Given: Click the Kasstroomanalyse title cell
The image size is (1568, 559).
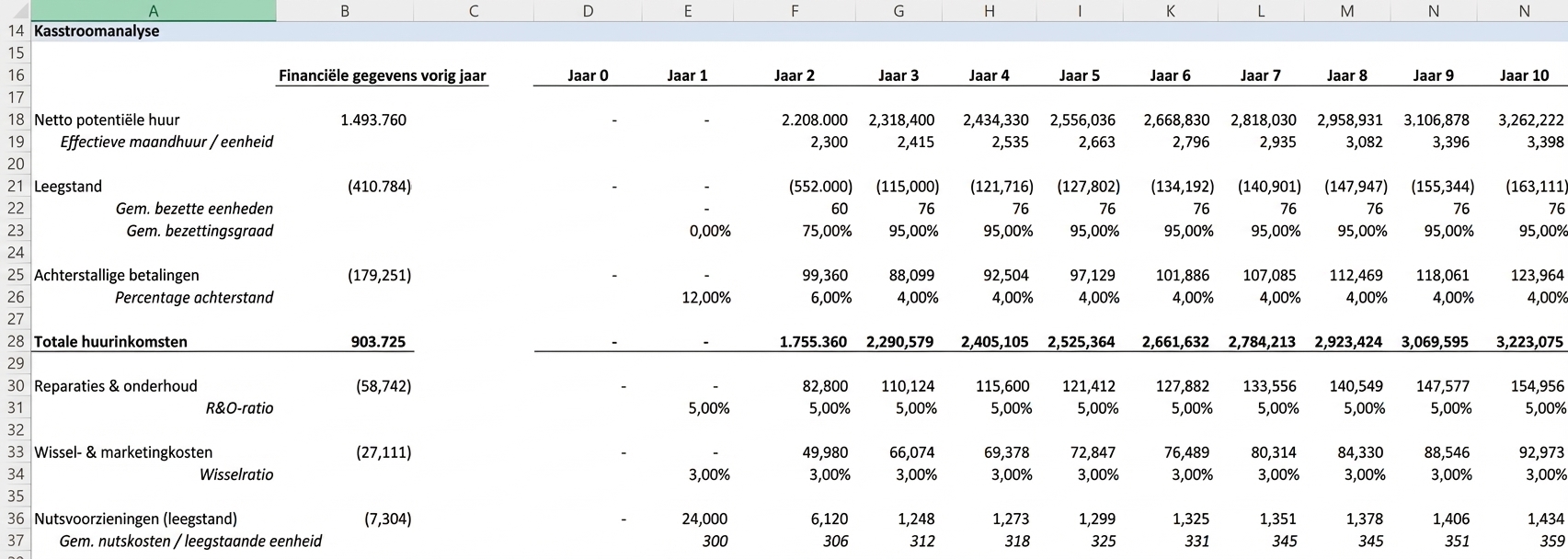Looking at the screenshot, I should point(97,31).
